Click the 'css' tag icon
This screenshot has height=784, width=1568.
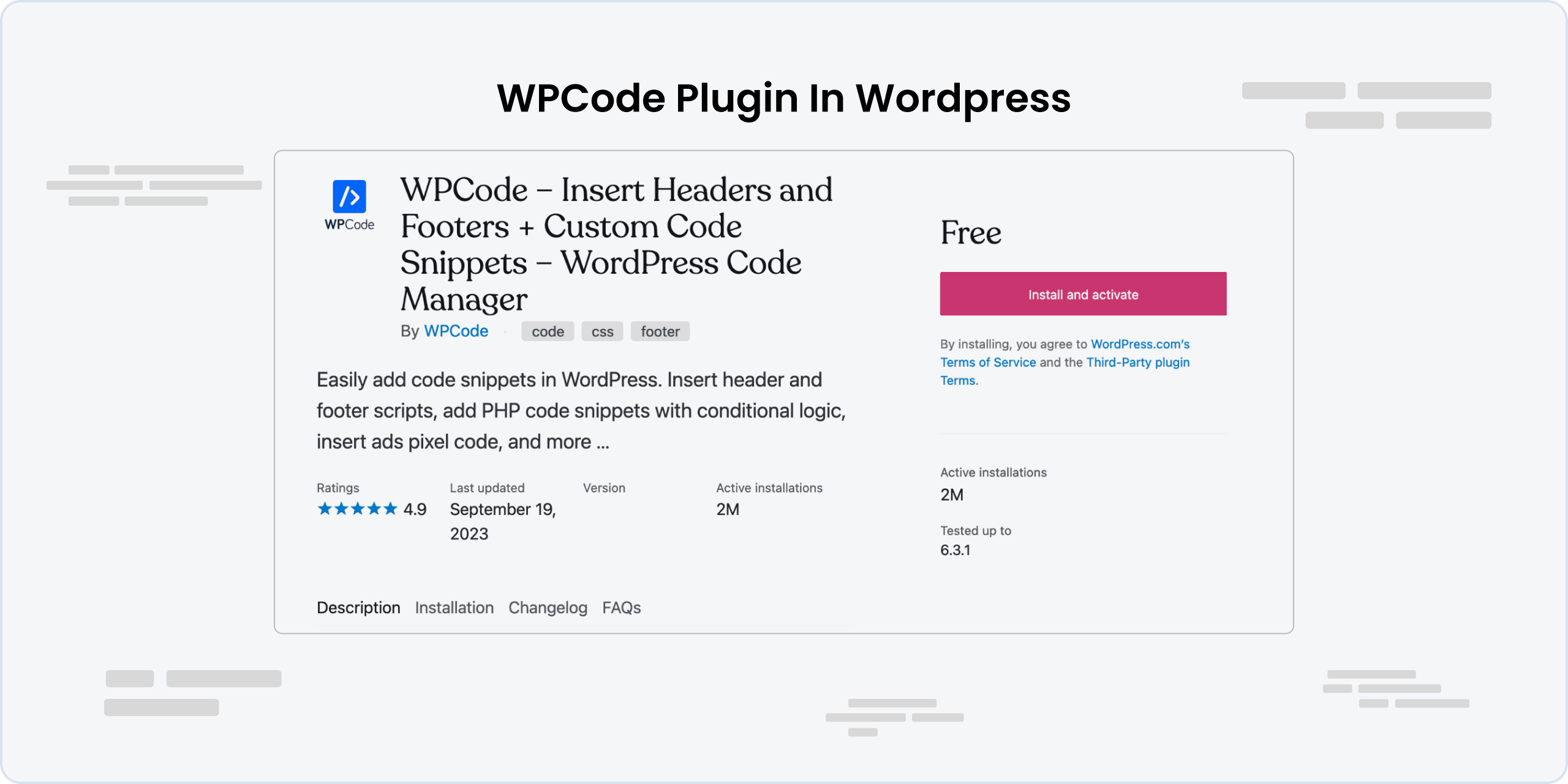(x=601, y=331)
